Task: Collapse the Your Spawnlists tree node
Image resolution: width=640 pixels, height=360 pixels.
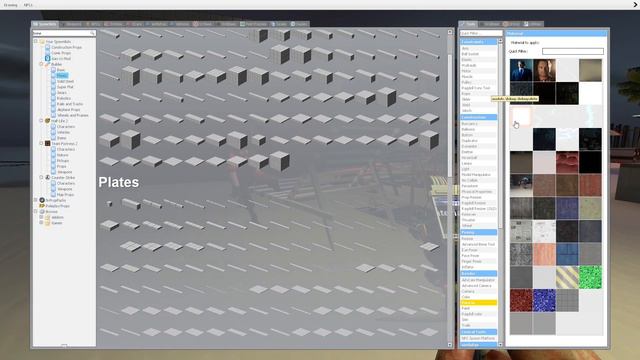Action: (36, 42)
